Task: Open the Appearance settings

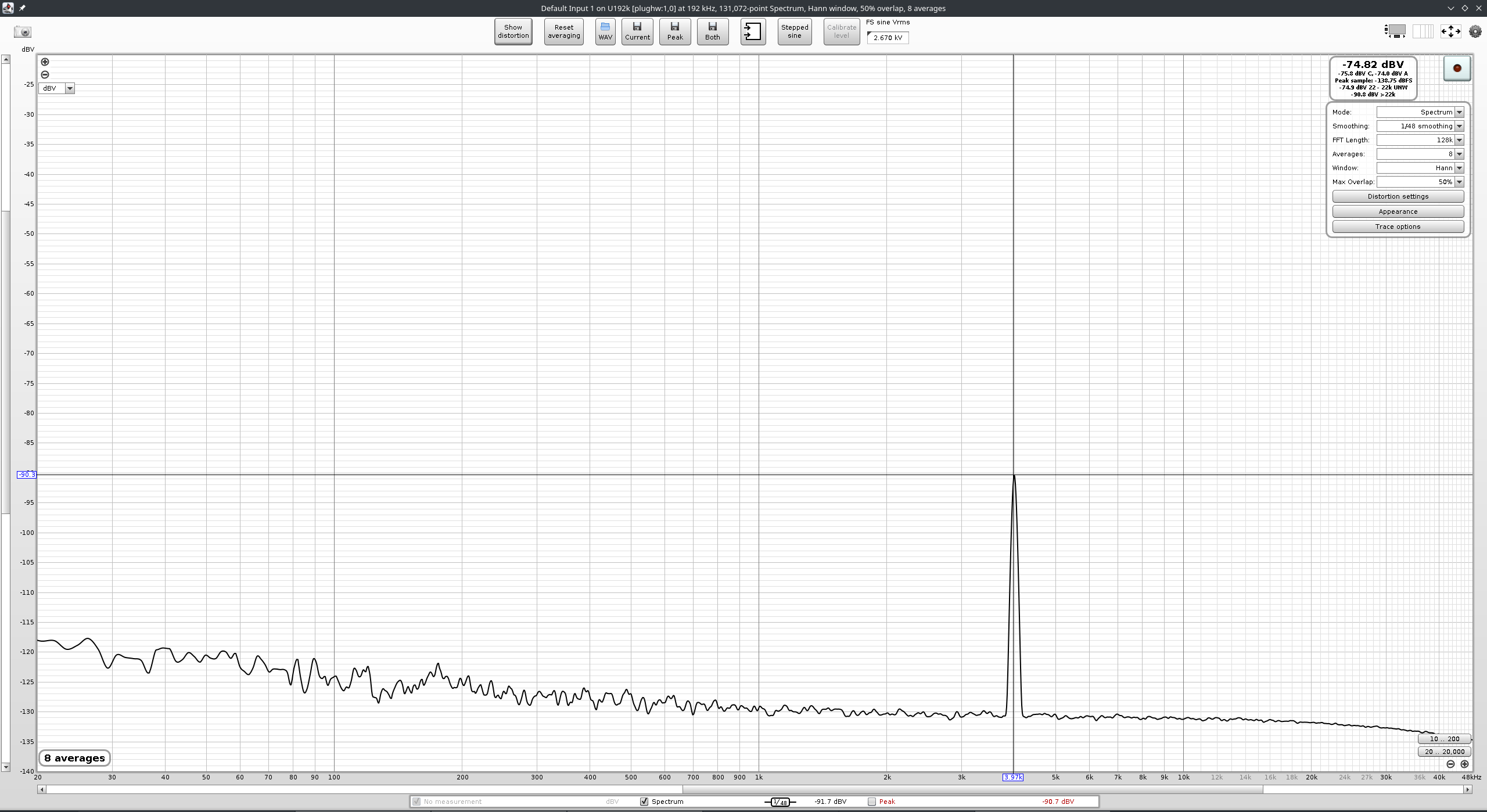Action: pyautogui.click(x=1398, y=211)
